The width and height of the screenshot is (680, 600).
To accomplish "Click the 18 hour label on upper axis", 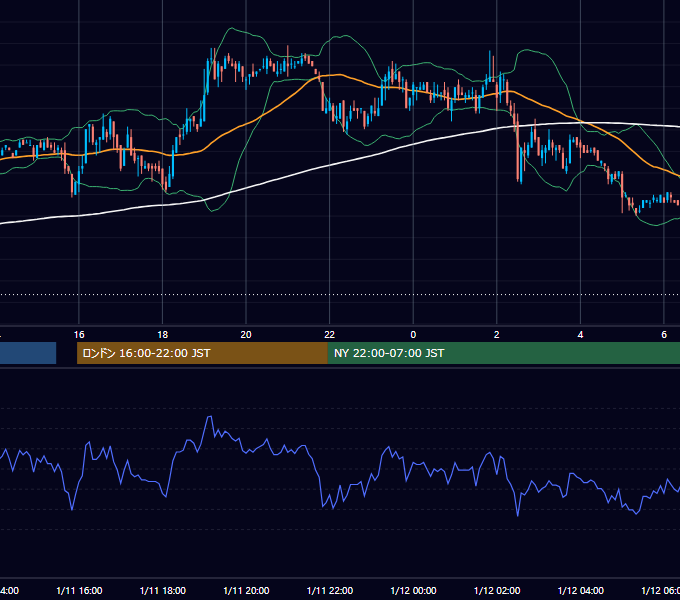I will (163, 335).
